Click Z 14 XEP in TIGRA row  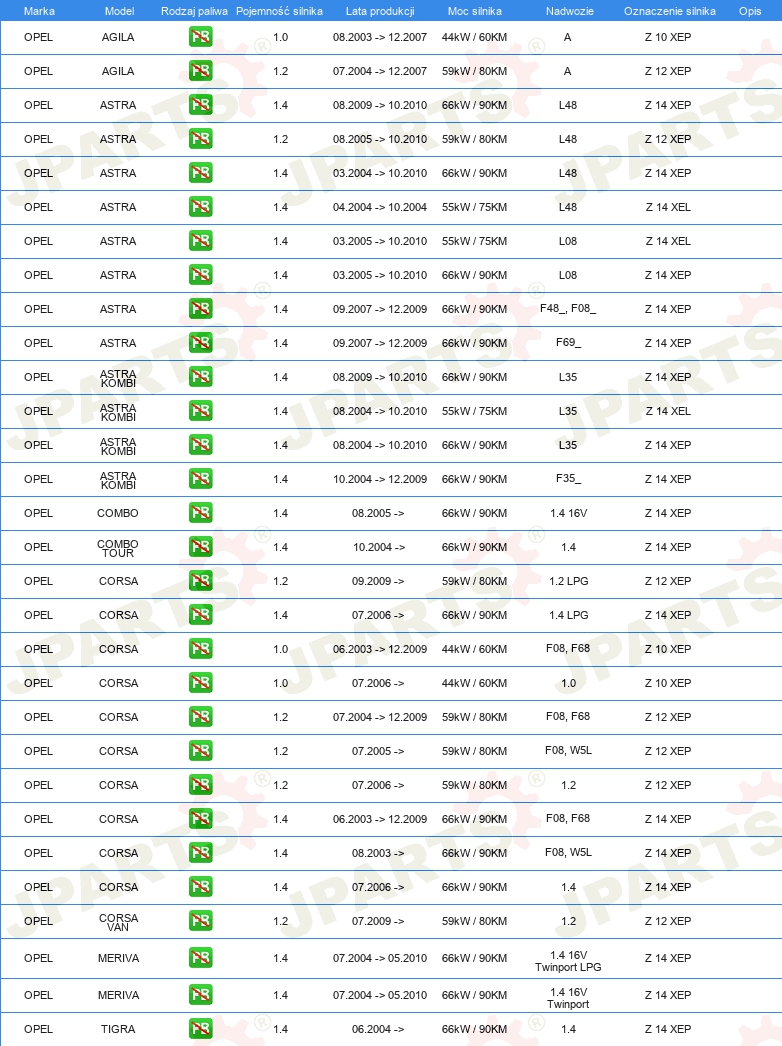668,1029
